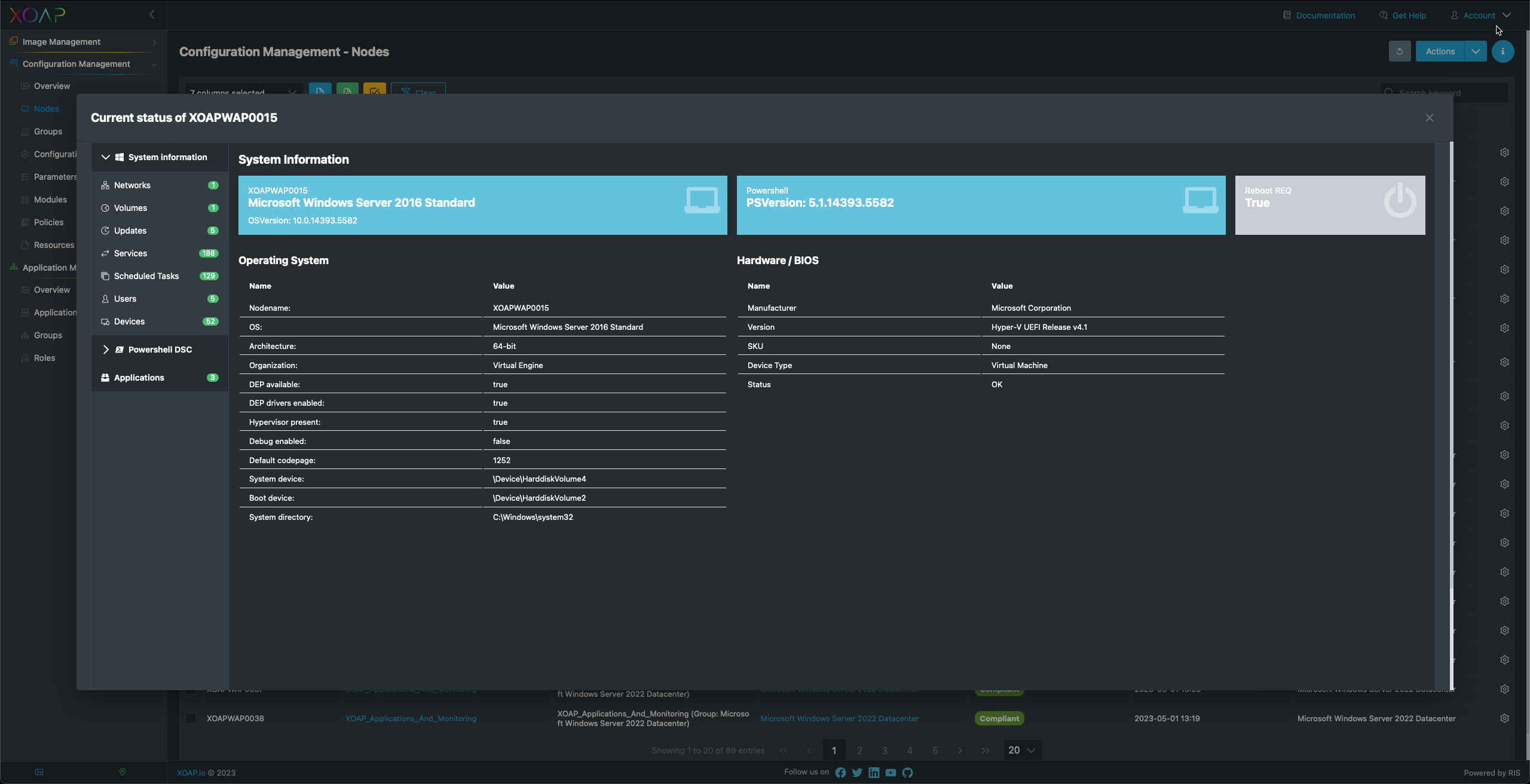Close the Current status dialog

tap(1429, 118)
